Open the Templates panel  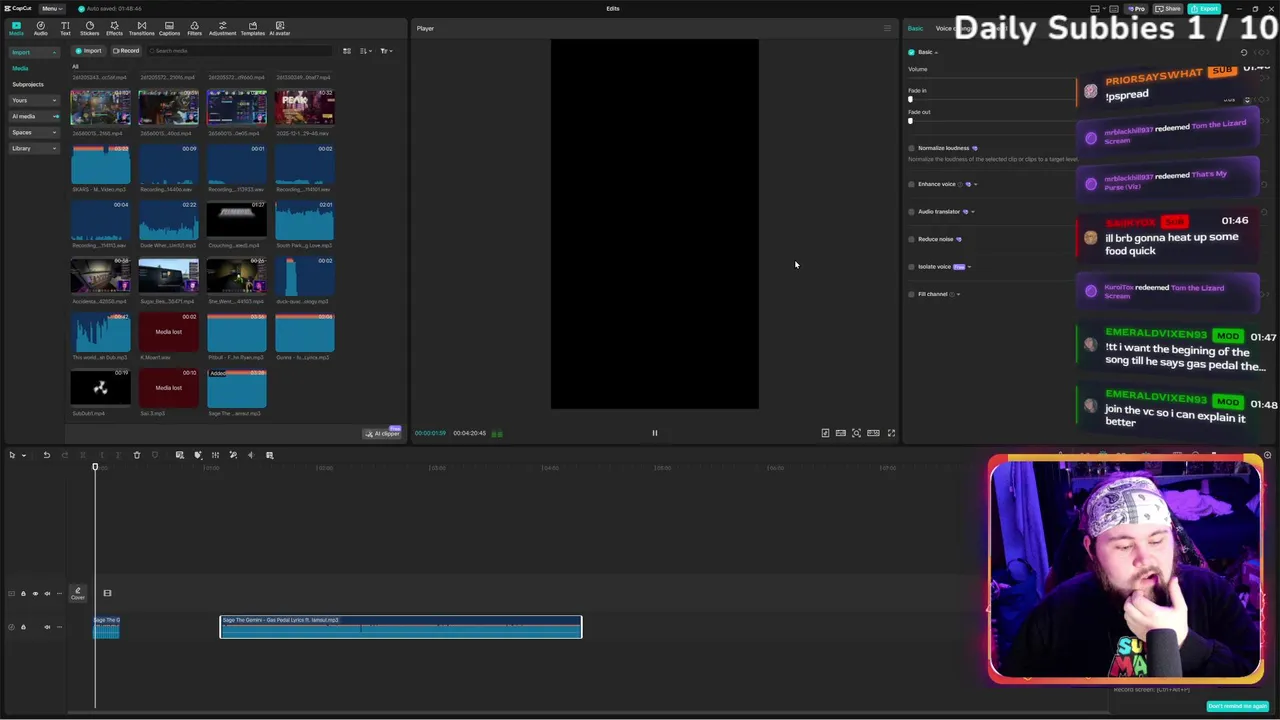pyautogui.click(x=252, y=28)
